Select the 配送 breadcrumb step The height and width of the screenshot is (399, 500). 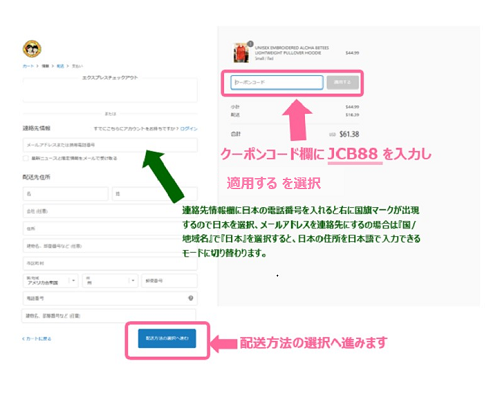point(60,66)
